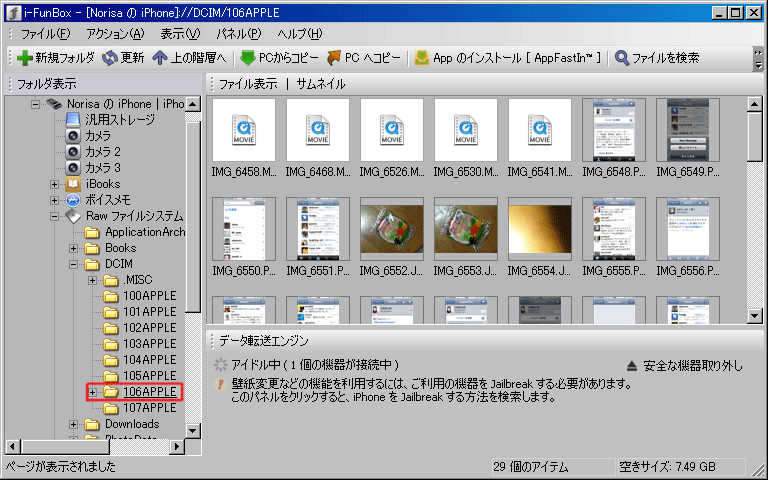
Task: Select the カメラ 2 icon entry
Action: pos(72,152)
